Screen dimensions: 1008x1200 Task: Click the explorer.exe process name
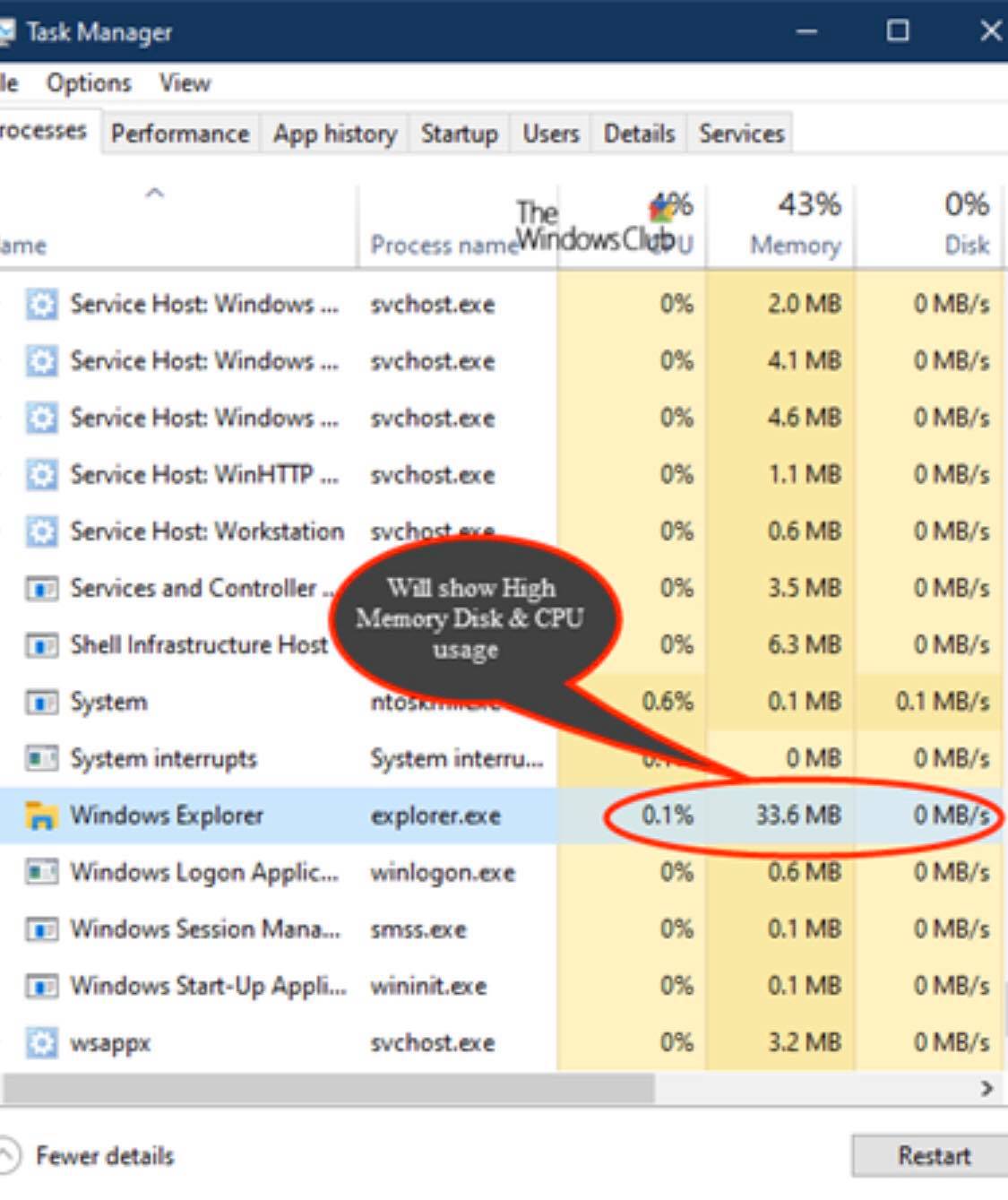(x=435, y=816)
